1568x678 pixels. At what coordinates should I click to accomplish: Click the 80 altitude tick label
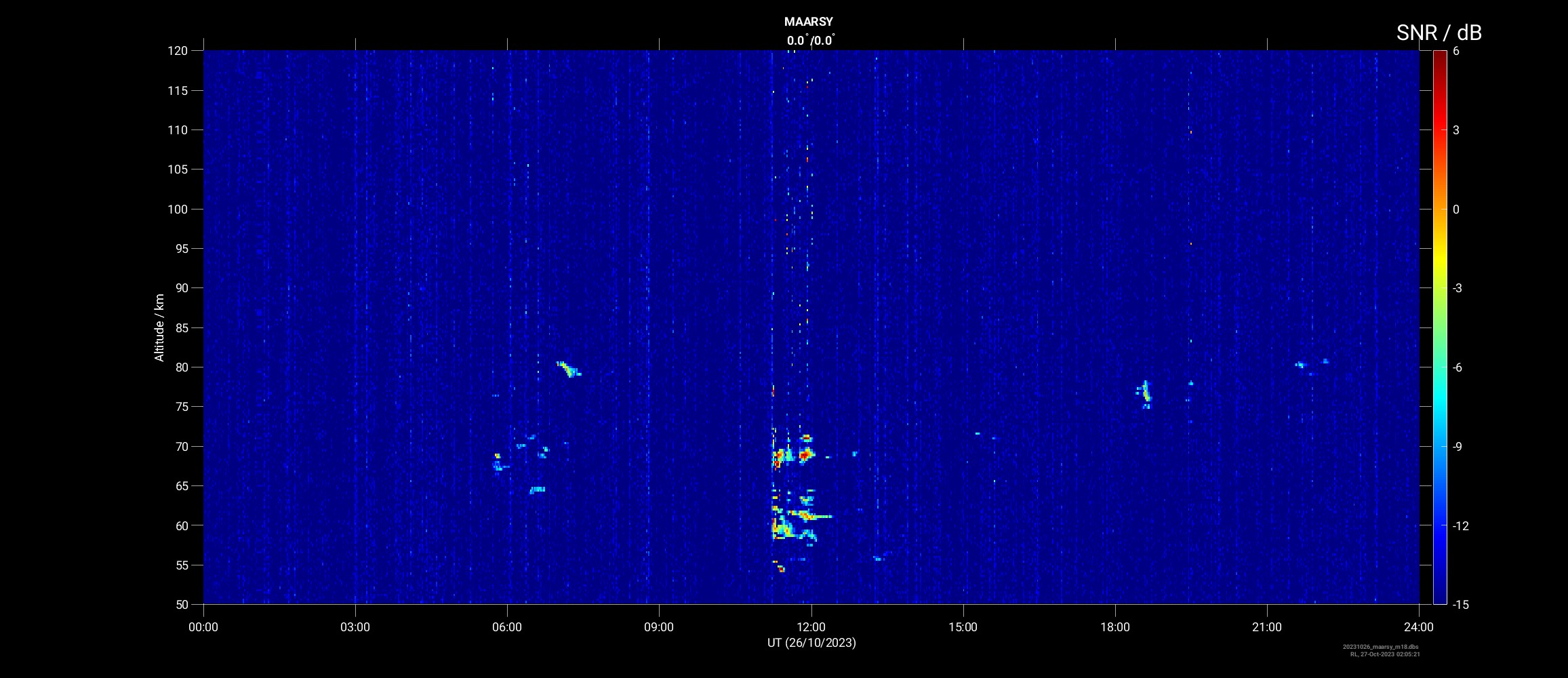click(181, 367)
